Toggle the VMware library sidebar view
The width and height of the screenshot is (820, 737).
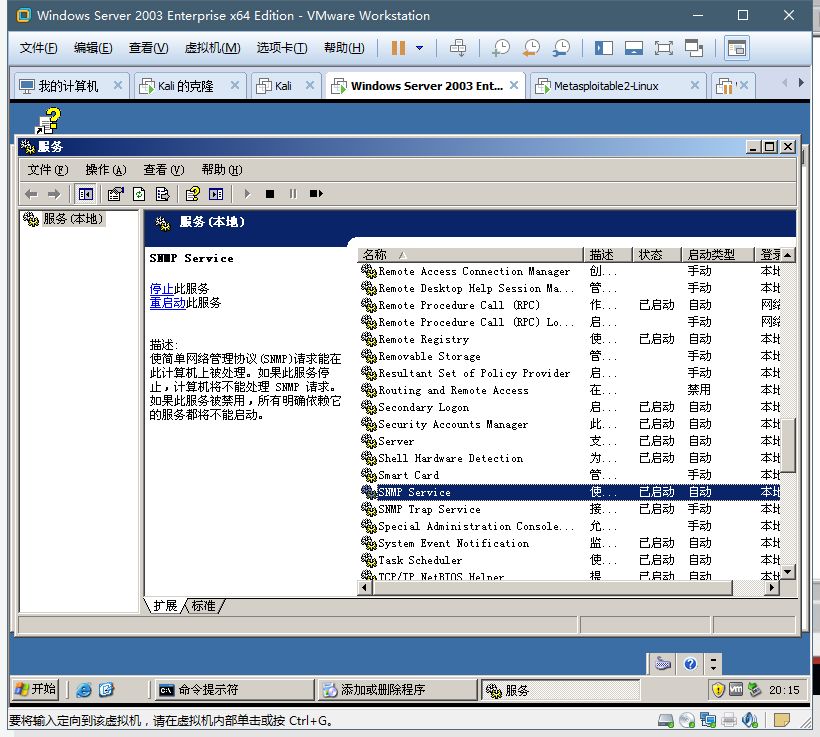[x=603, y=48]
